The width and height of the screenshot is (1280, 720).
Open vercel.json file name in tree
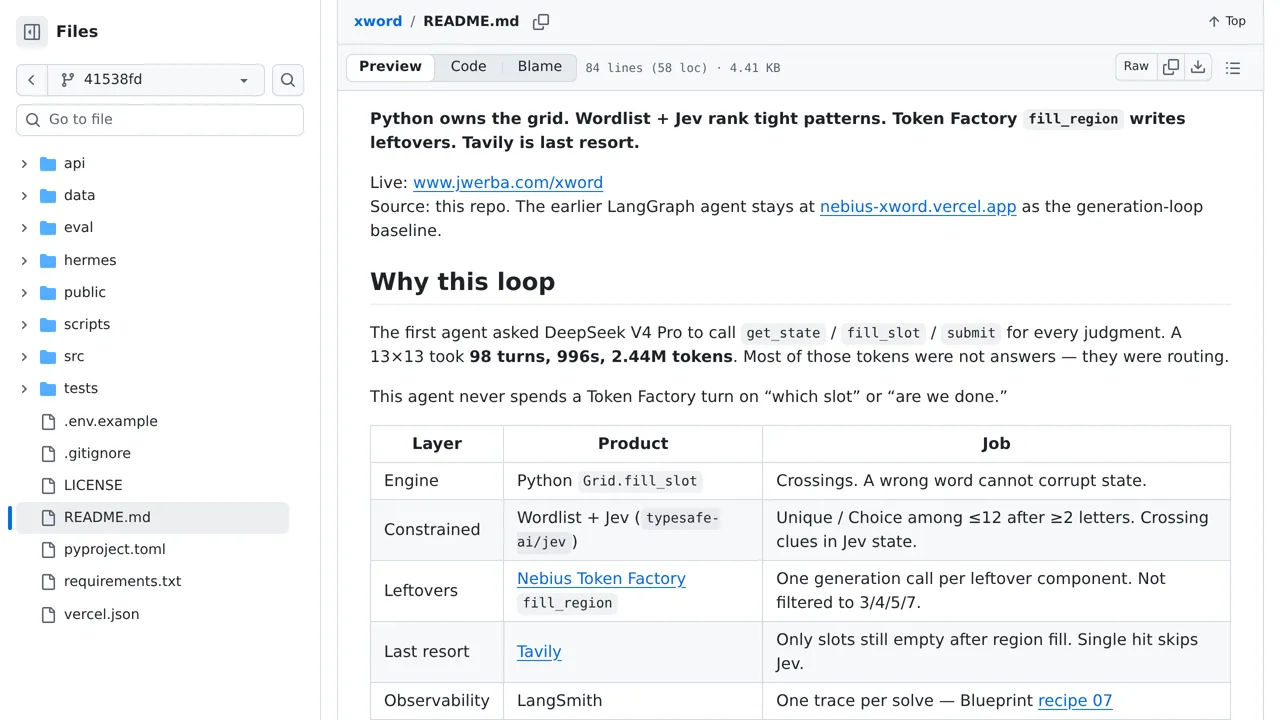102,614
